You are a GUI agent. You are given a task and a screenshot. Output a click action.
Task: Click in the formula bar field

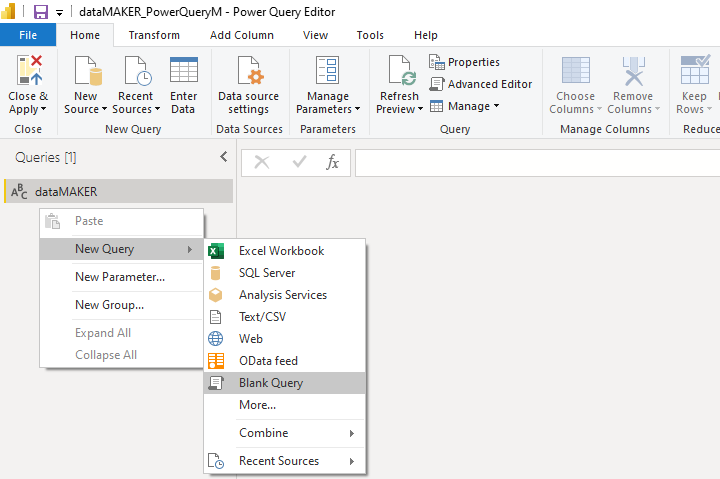(x=537, y=163)
